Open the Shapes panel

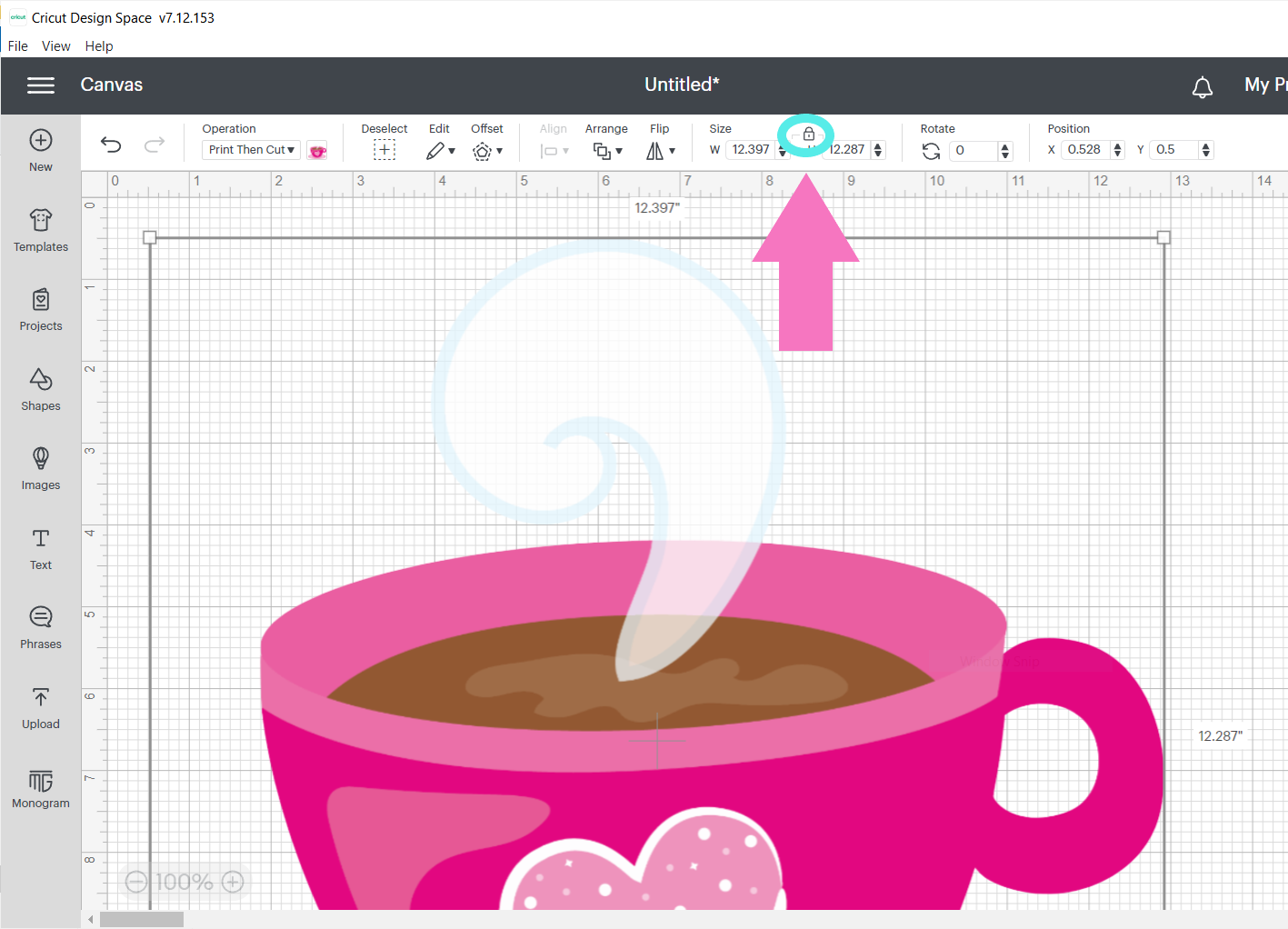pos(40,390)
